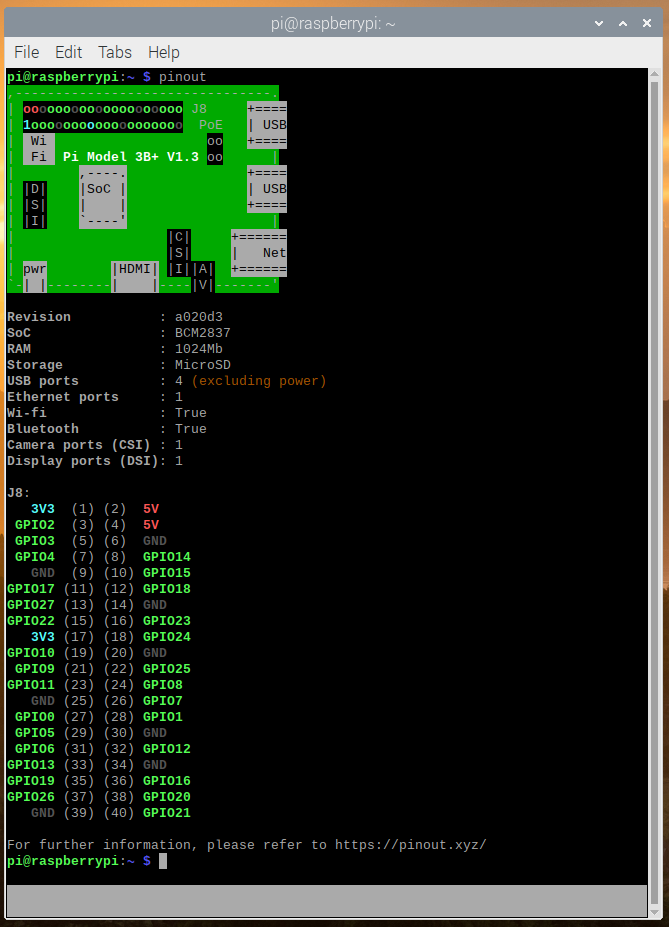Click the vertical scrollbar thumb

click(x=654, y=492)
